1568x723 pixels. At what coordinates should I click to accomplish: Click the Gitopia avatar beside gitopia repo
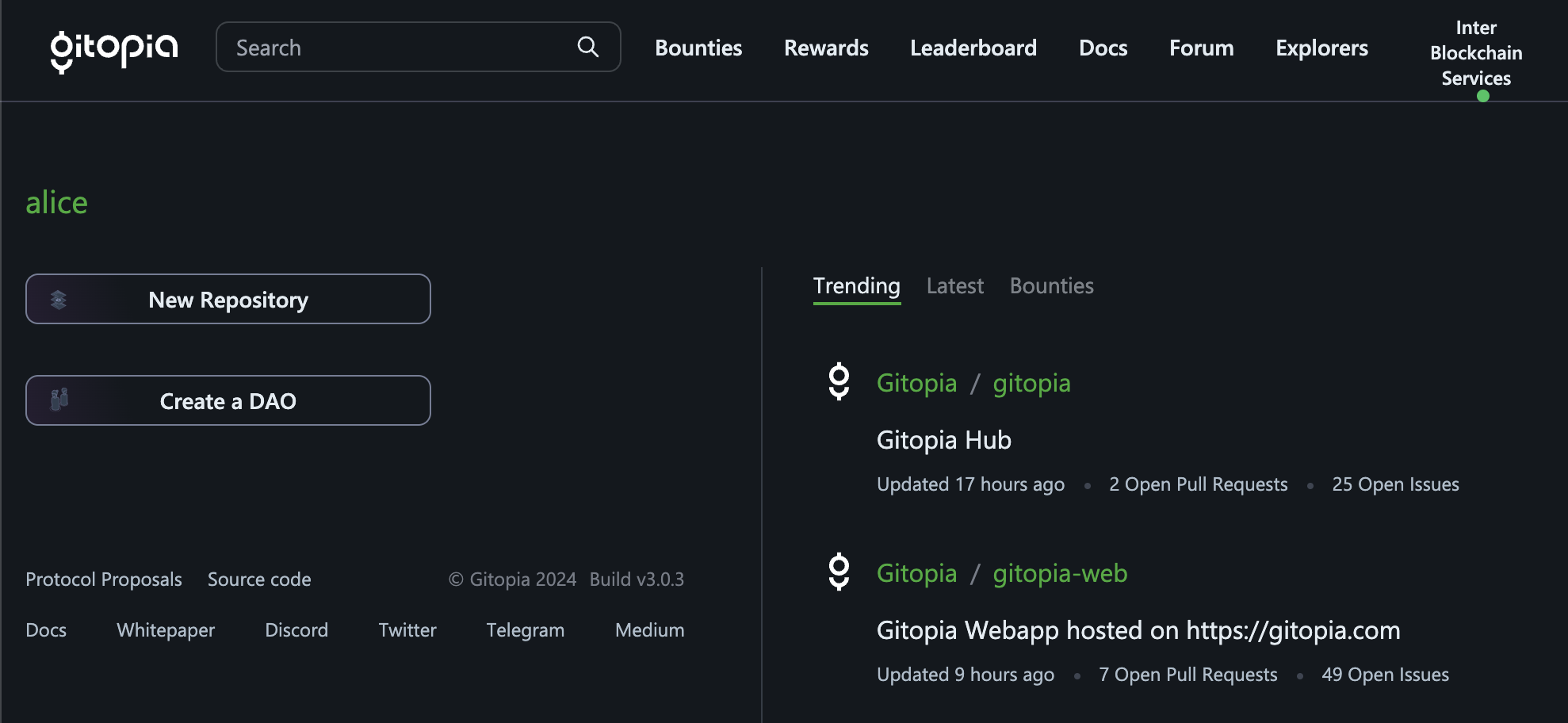coord(839,382)
